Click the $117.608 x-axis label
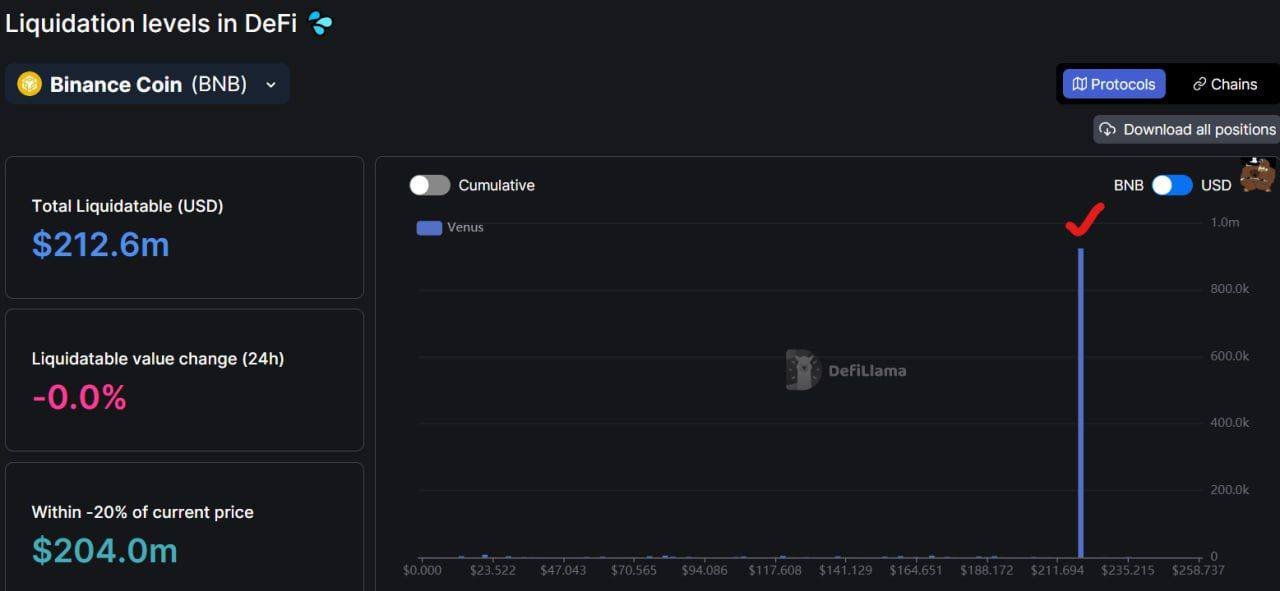The width and height of the screenshot is (1280, 591). click(775, 570)
